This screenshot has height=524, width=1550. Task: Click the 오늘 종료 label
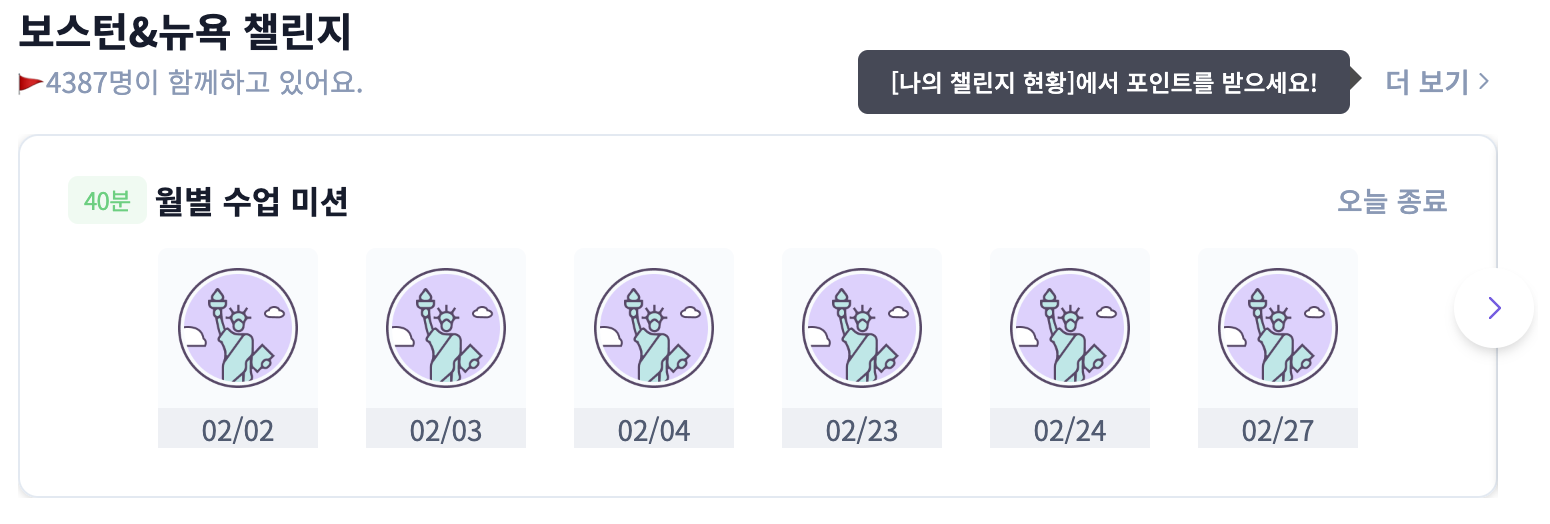(1392, 201)
